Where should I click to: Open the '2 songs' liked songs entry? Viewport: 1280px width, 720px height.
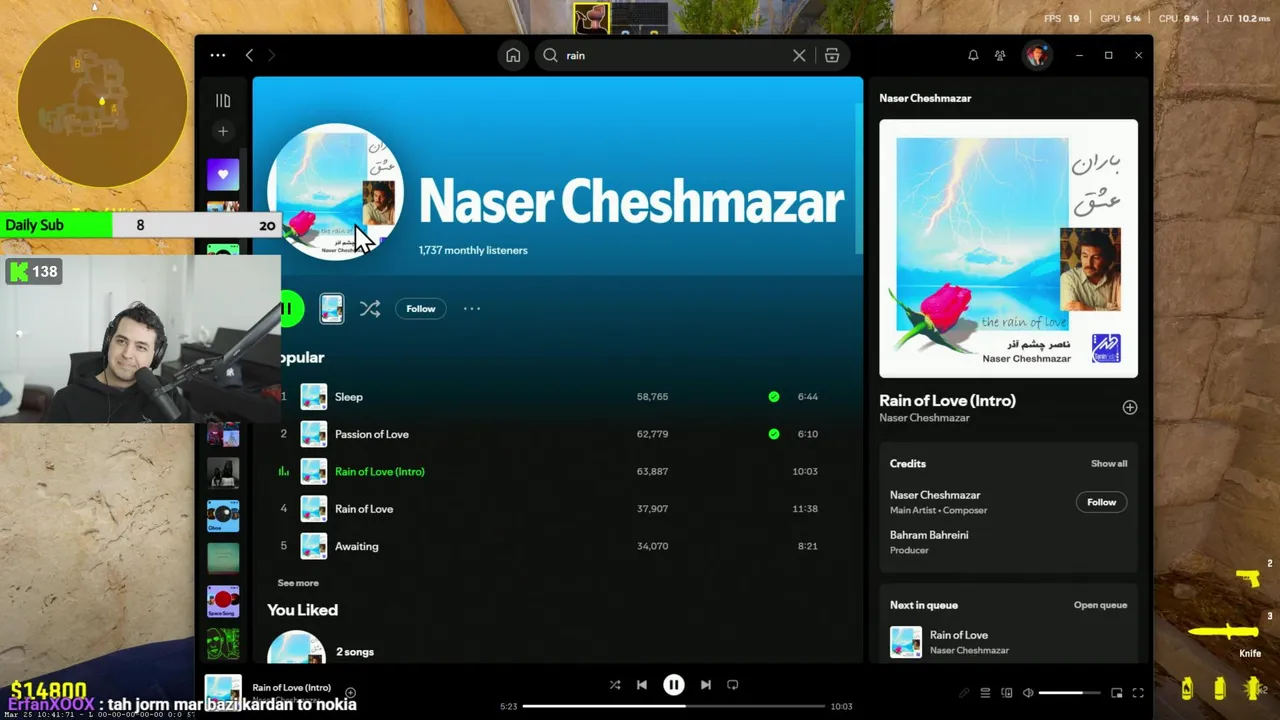[x=355, y=652]
